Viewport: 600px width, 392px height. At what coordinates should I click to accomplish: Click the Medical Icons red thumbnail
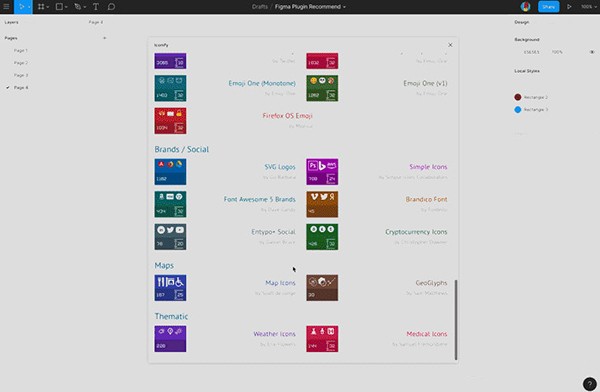point(322,339)
